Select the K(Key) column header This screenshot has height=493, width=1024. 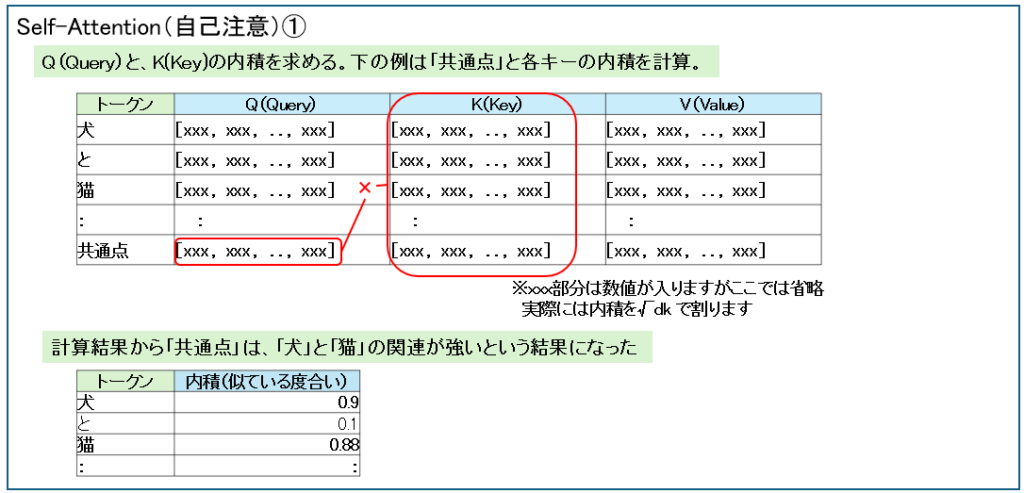coord(497,104)
